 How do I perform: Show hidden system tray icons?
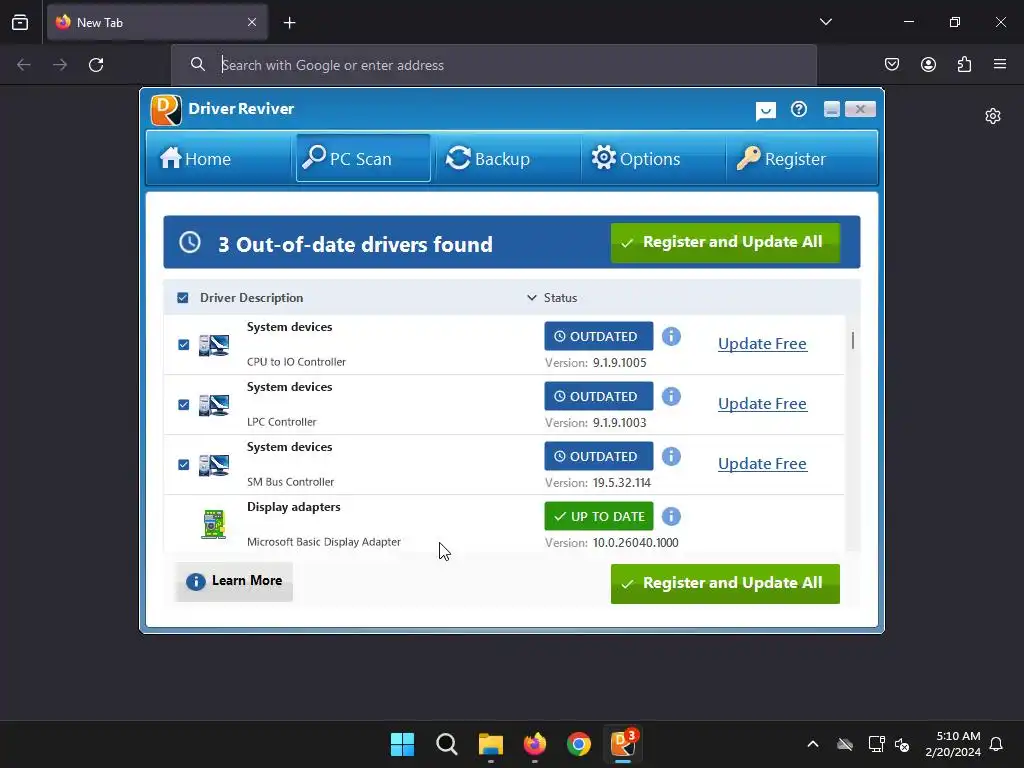tap(812, 744)
